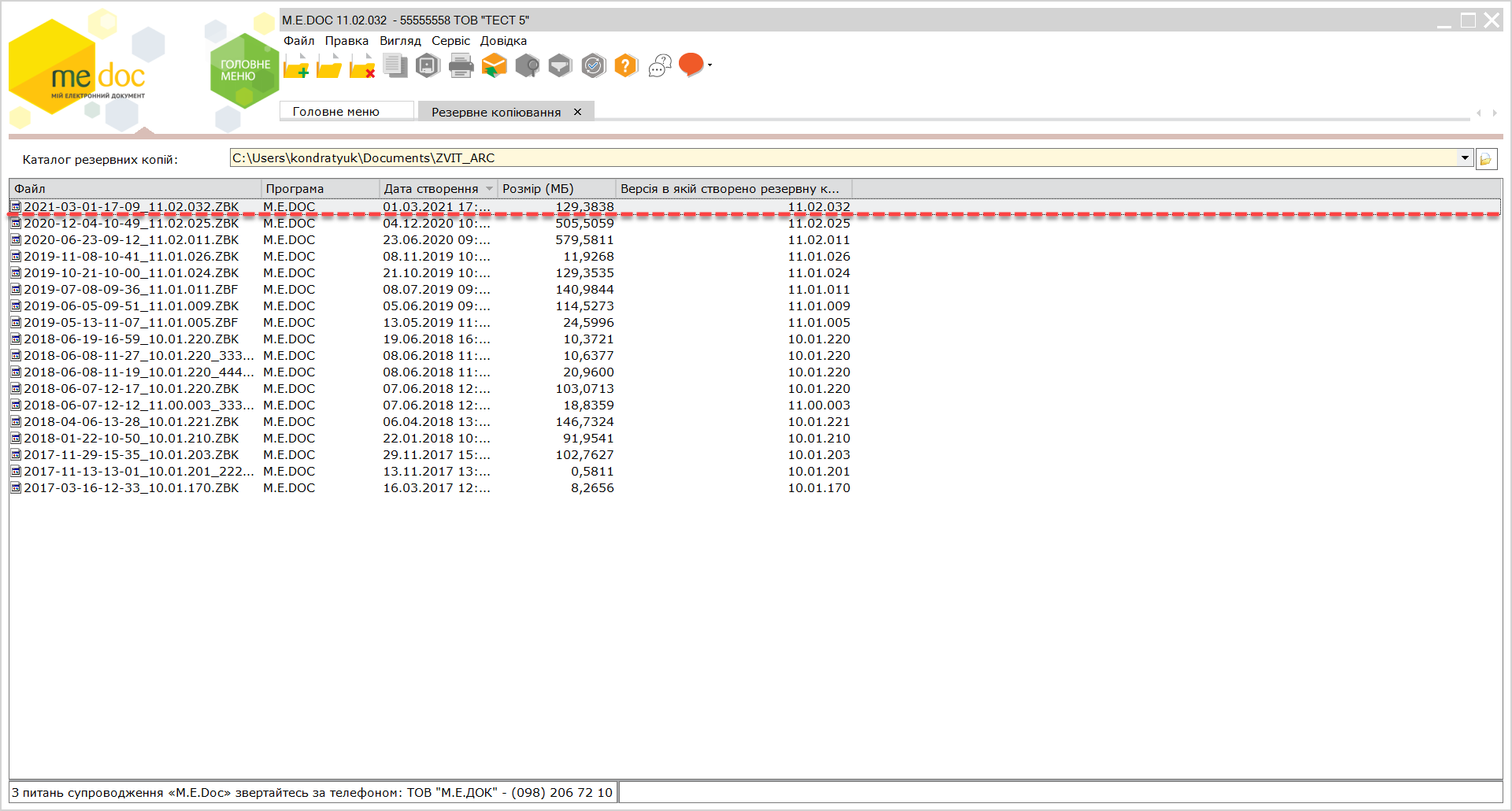The width and height of the screenshot is (1512, 811).
Task: Open the Правка menu
Action: click(346, 41)
